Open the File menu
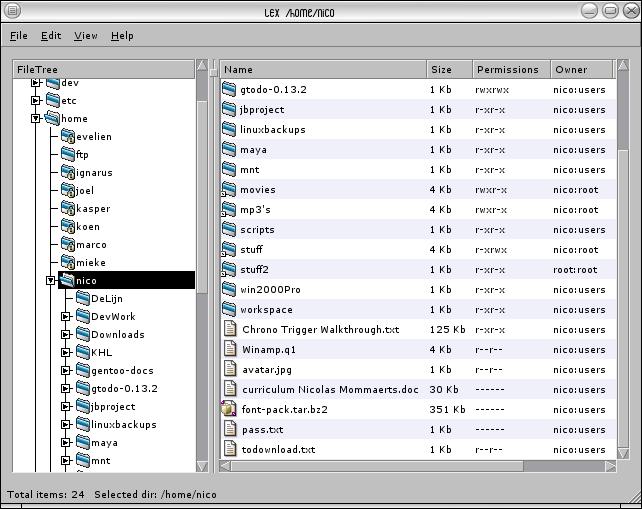The width and height of the screenshot is (642, 509). pos(19,36)
